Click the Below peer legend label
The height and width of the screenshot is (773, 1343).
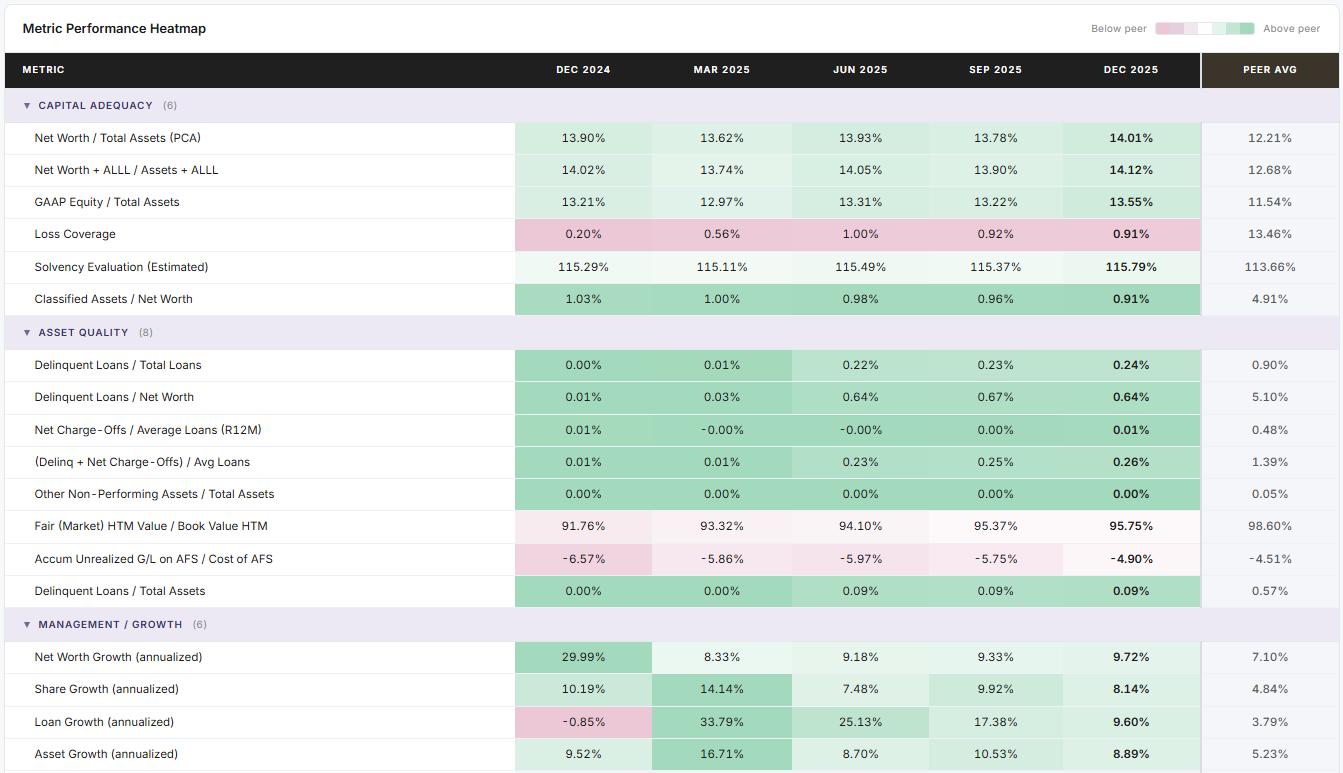[x=1118, y=29]
